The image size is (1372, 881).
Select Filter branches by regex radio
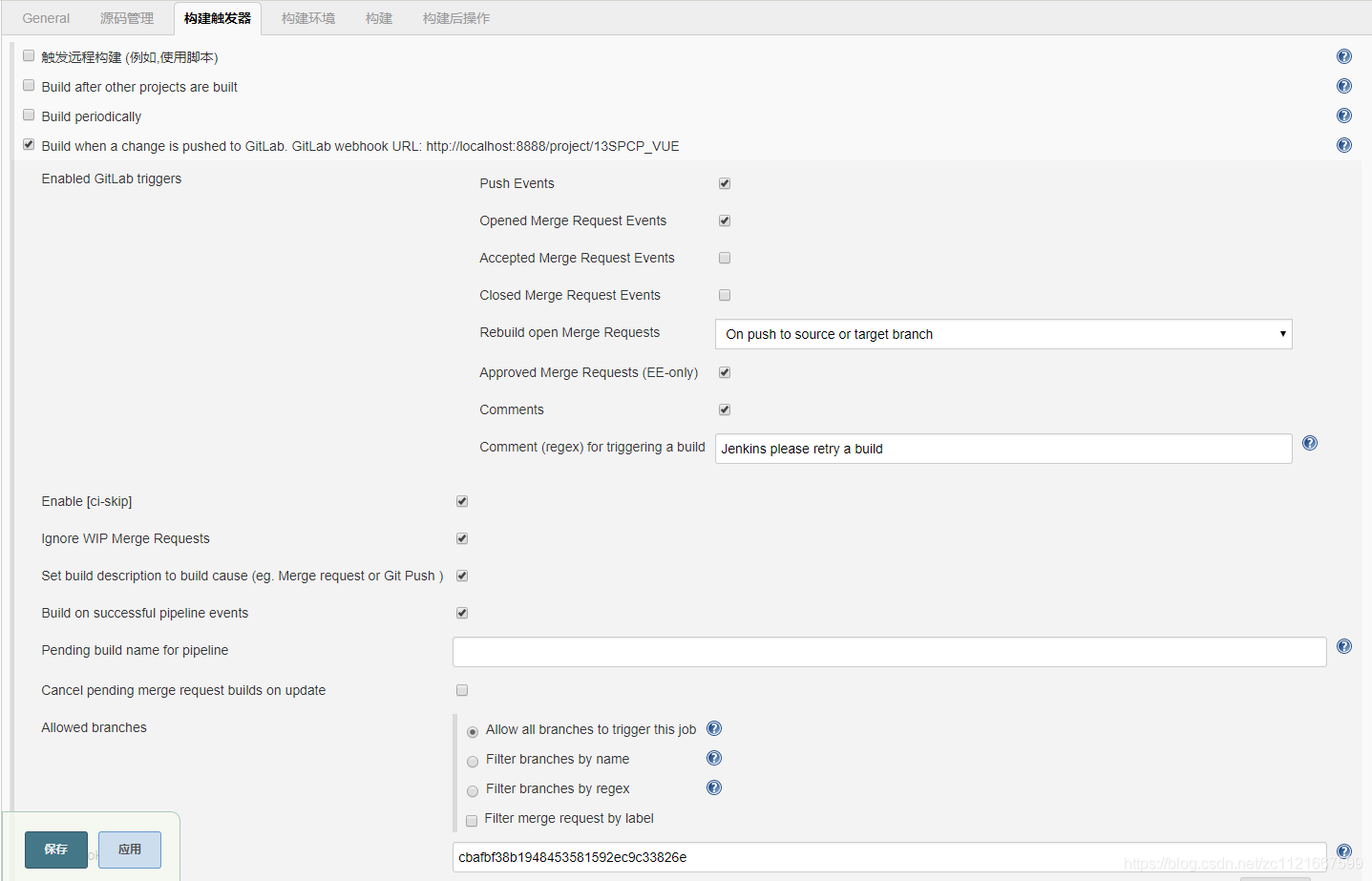(x=473, y=791)
